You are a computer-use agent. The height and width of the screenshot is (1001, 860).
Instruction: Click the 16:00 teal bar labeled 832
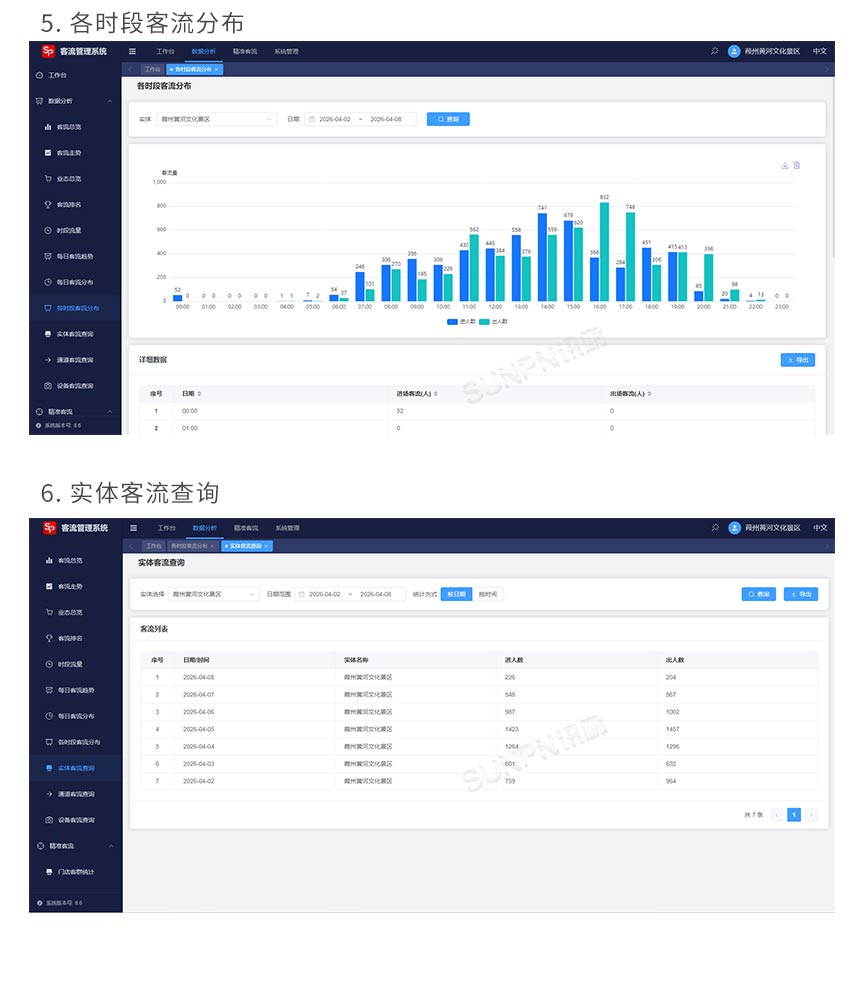tap(604, 251)
